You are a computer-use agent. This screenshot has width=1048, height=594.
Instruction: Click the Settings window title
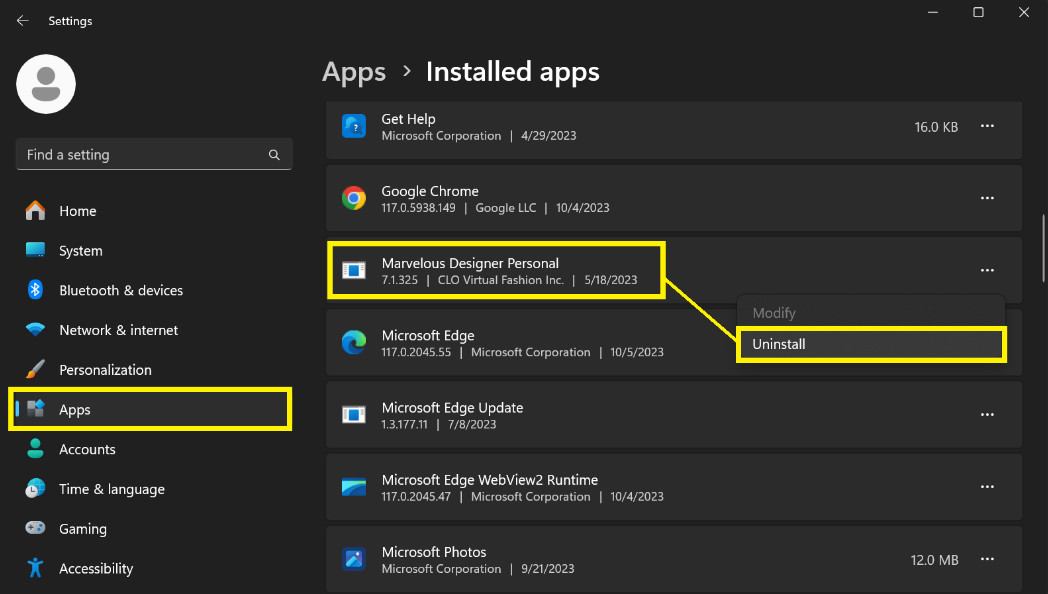point(70,21)
